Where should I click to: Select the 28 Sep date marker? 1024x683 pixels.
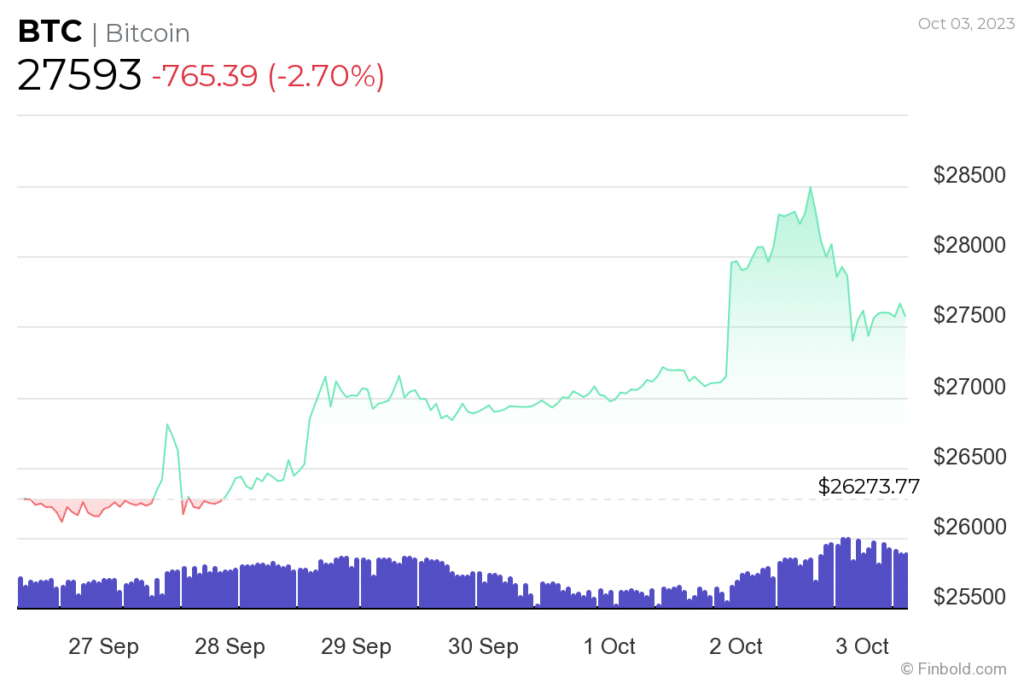tap(230, 646)
